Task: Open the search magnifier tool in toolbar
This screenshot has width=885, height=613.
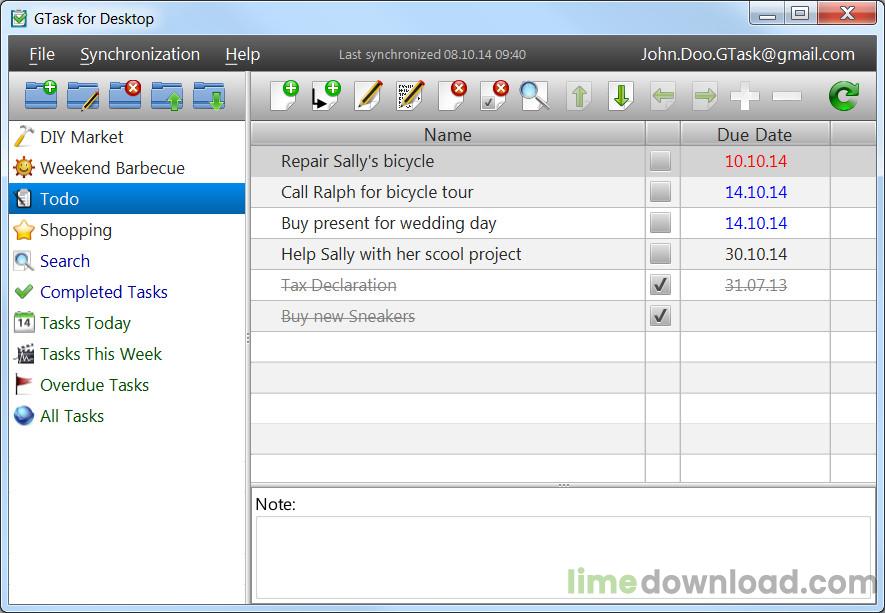Action: 534,95
